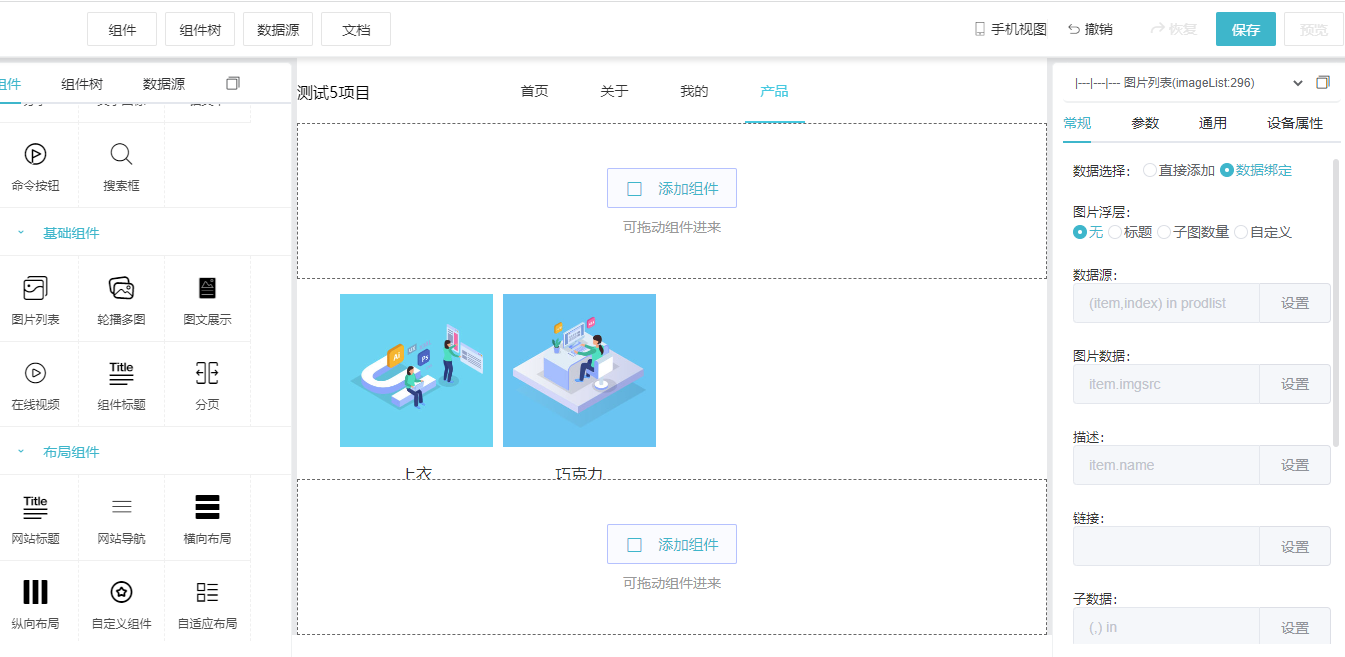Select the 组件标题 component icon
Image resolution: width=1345 pixels, height=657 pixels.
tap(121, 373)
